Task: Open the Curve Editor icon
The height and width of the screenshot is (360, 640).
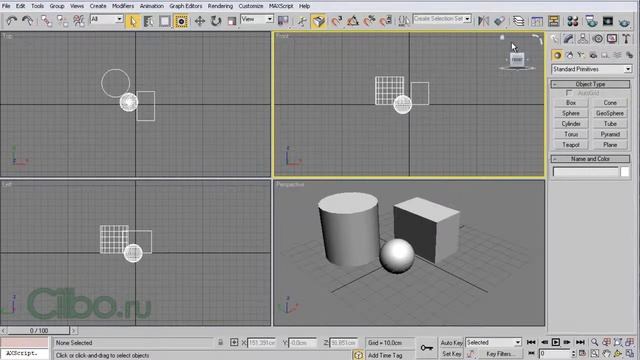Action: point(537,21)
